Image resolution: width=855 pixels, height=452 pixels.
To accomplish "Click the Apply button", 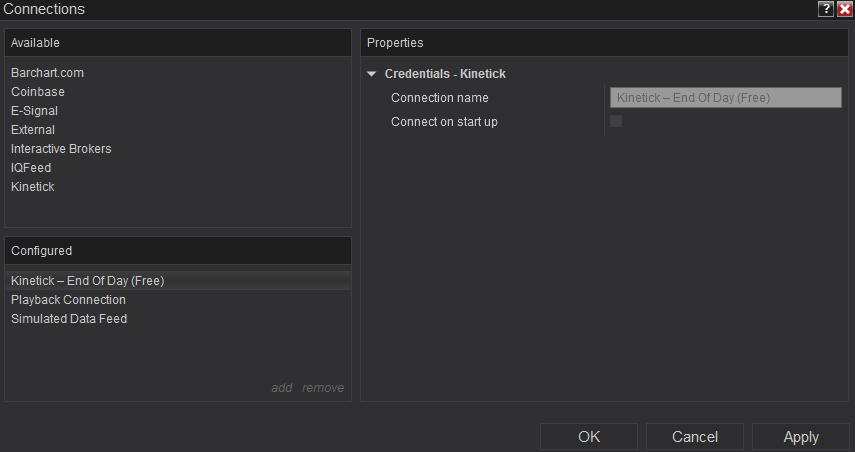I will (x=801, y=437).
